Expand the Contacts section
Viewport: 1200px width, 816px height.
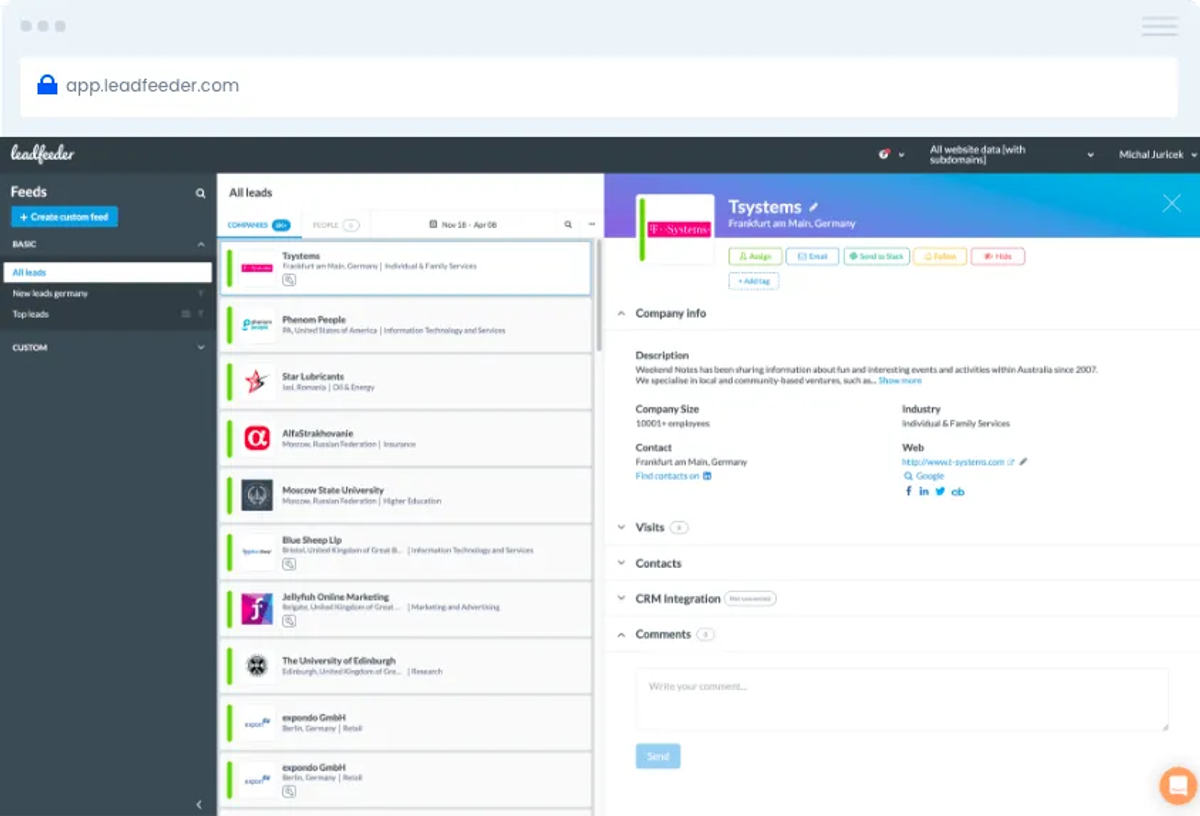coord(622,563)
